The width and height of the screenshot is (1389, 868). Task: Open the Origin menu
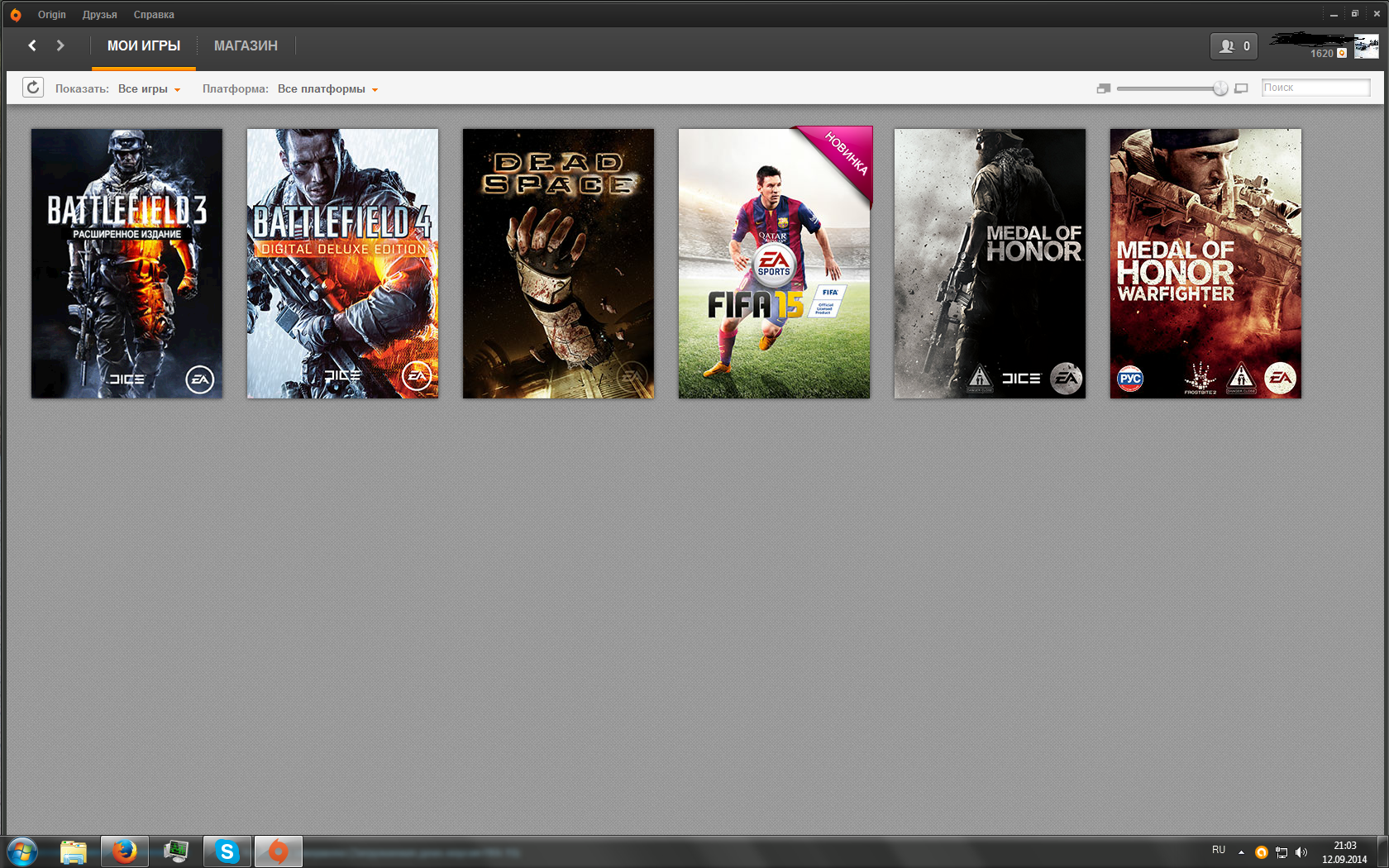pos(51,14)
